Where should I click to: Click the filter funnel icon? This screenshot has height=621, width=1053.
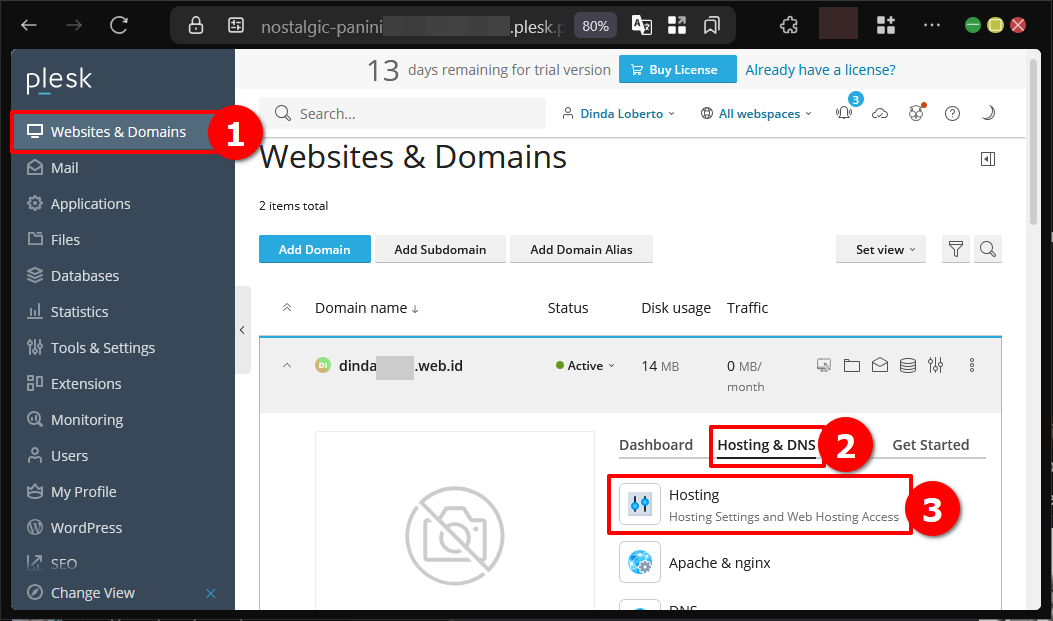956,250
